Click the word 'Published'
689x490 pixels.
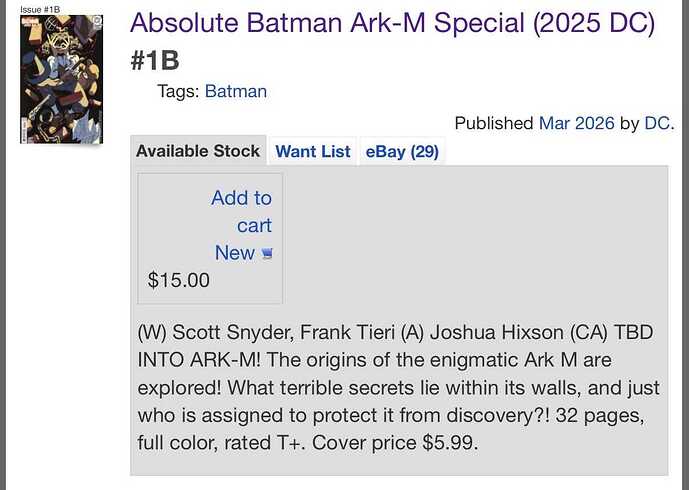(494, 123)
